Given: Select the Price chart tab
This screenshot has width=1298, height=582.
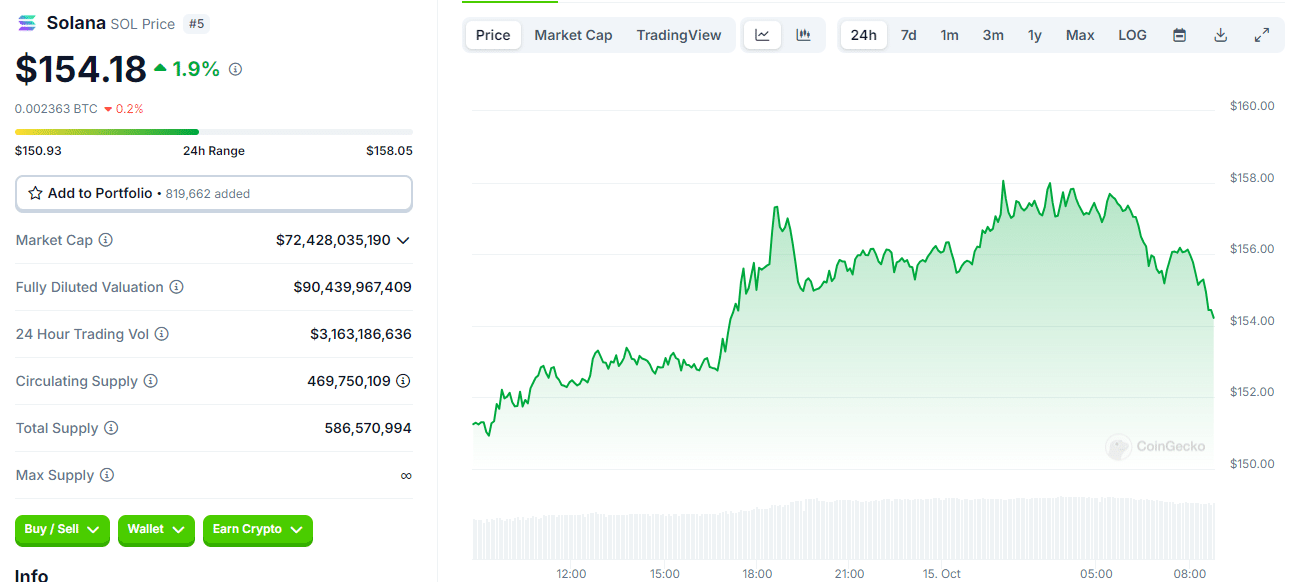Looking at the screenshot, I should (493, 35).
